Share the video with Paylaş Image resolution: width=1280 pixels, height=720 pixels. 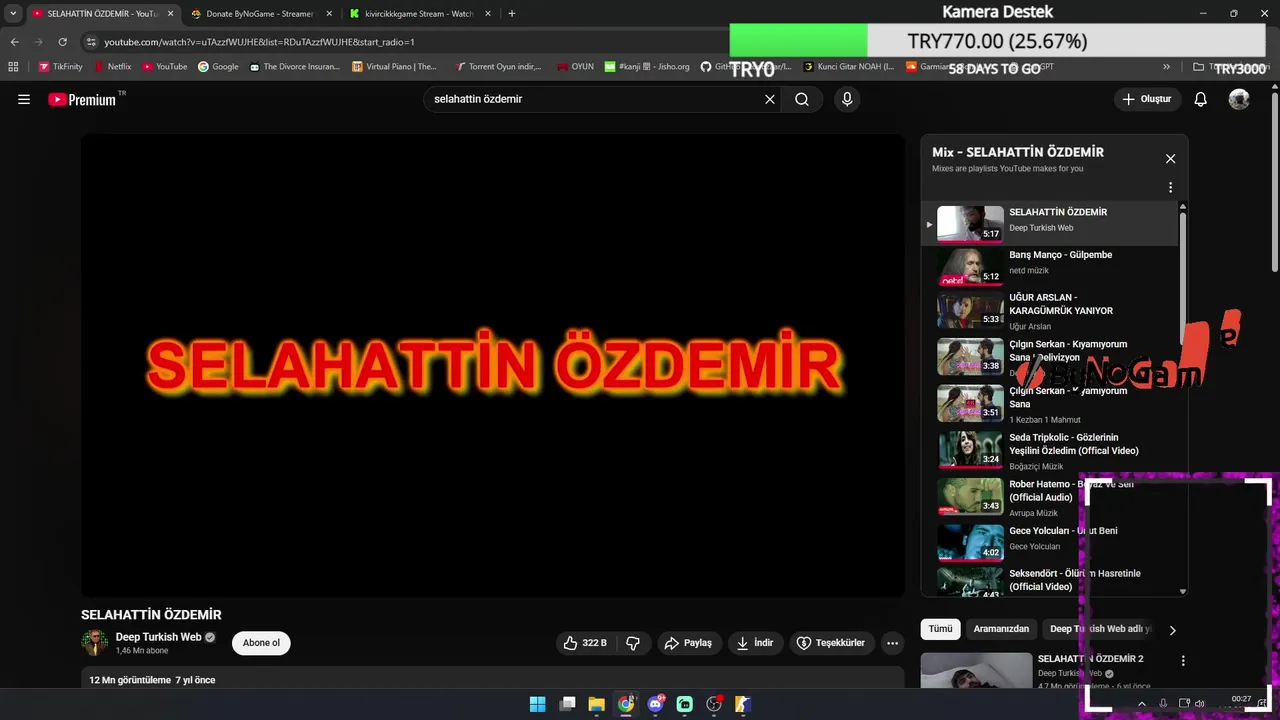click(x=689, y=643)
